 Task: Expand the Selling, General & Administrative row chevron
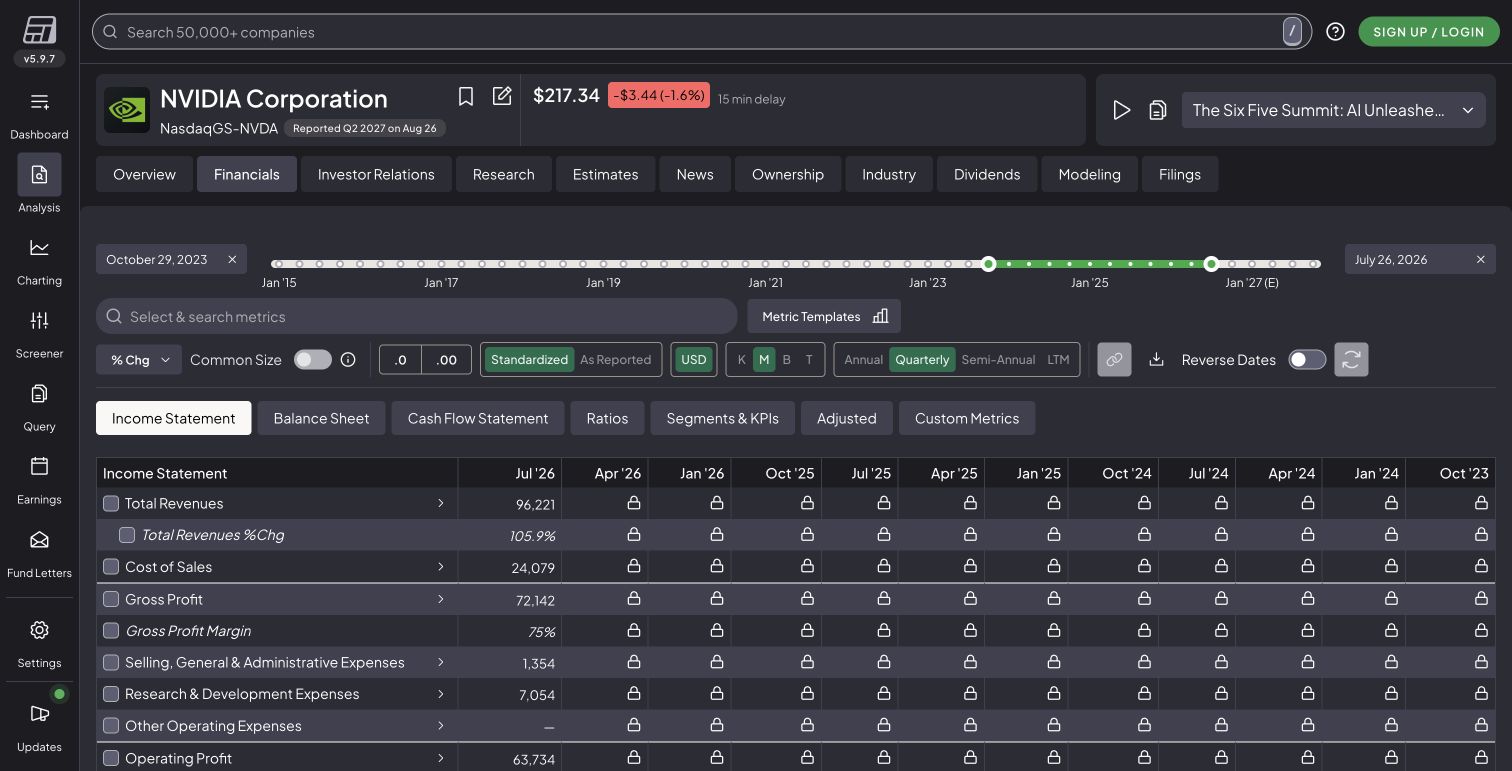click(x=440, y=662)
